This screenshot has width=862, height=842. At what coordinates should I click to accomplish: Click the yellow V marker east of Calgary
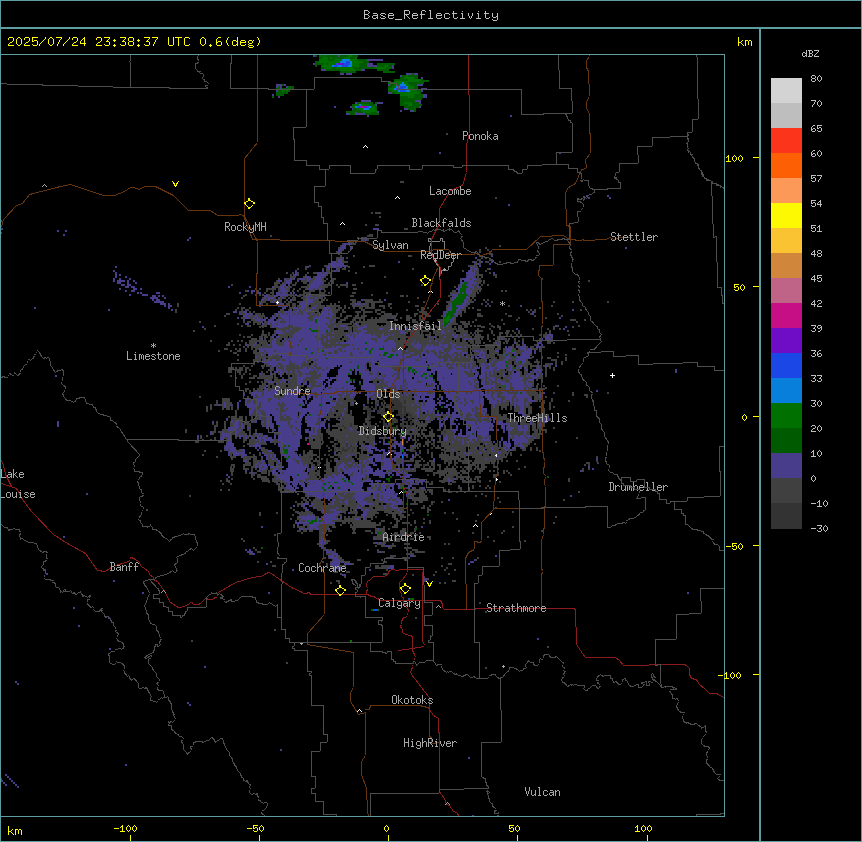pos(429,584)
